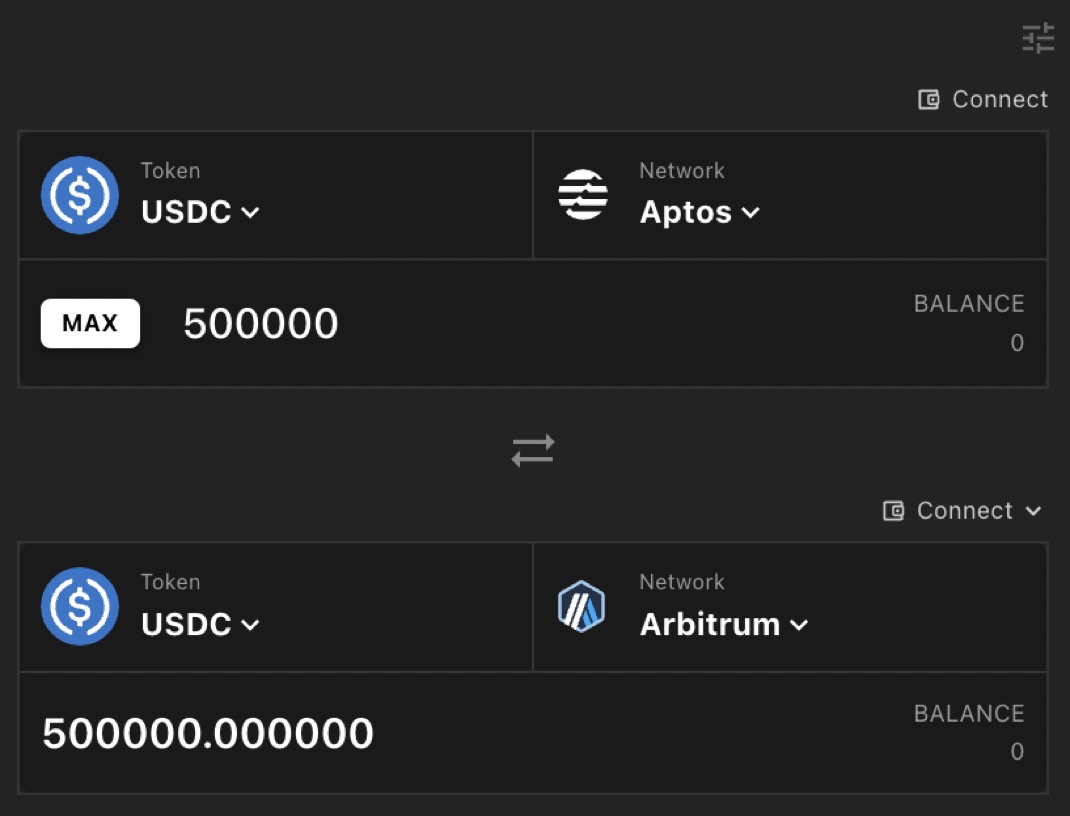Connect the source wallet via top Connect
1070x816 pixels.
click(999, 100)
